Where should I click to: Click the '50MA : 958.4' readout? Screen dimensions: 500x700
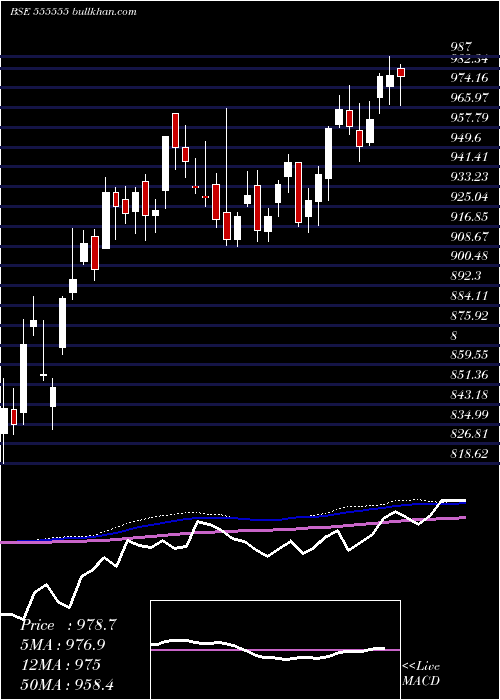[x=69, y=685]
